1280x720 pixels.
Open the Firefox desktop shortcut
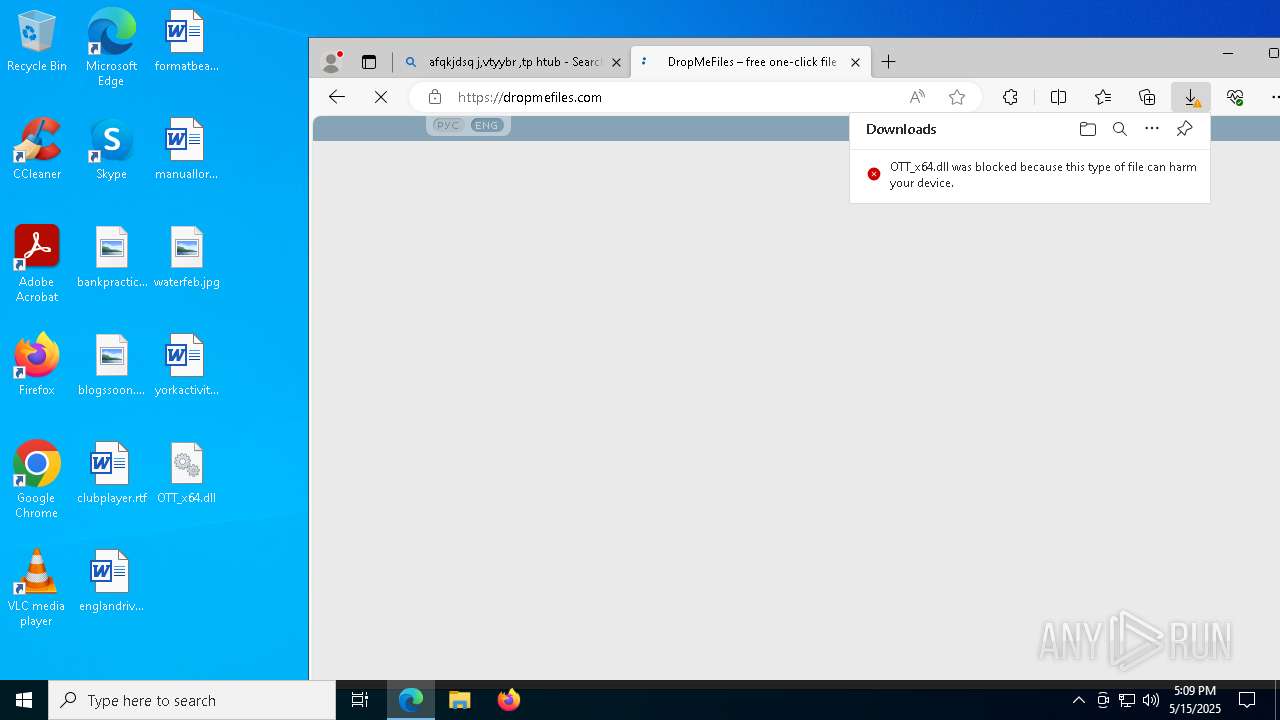[x=37, y=365]
